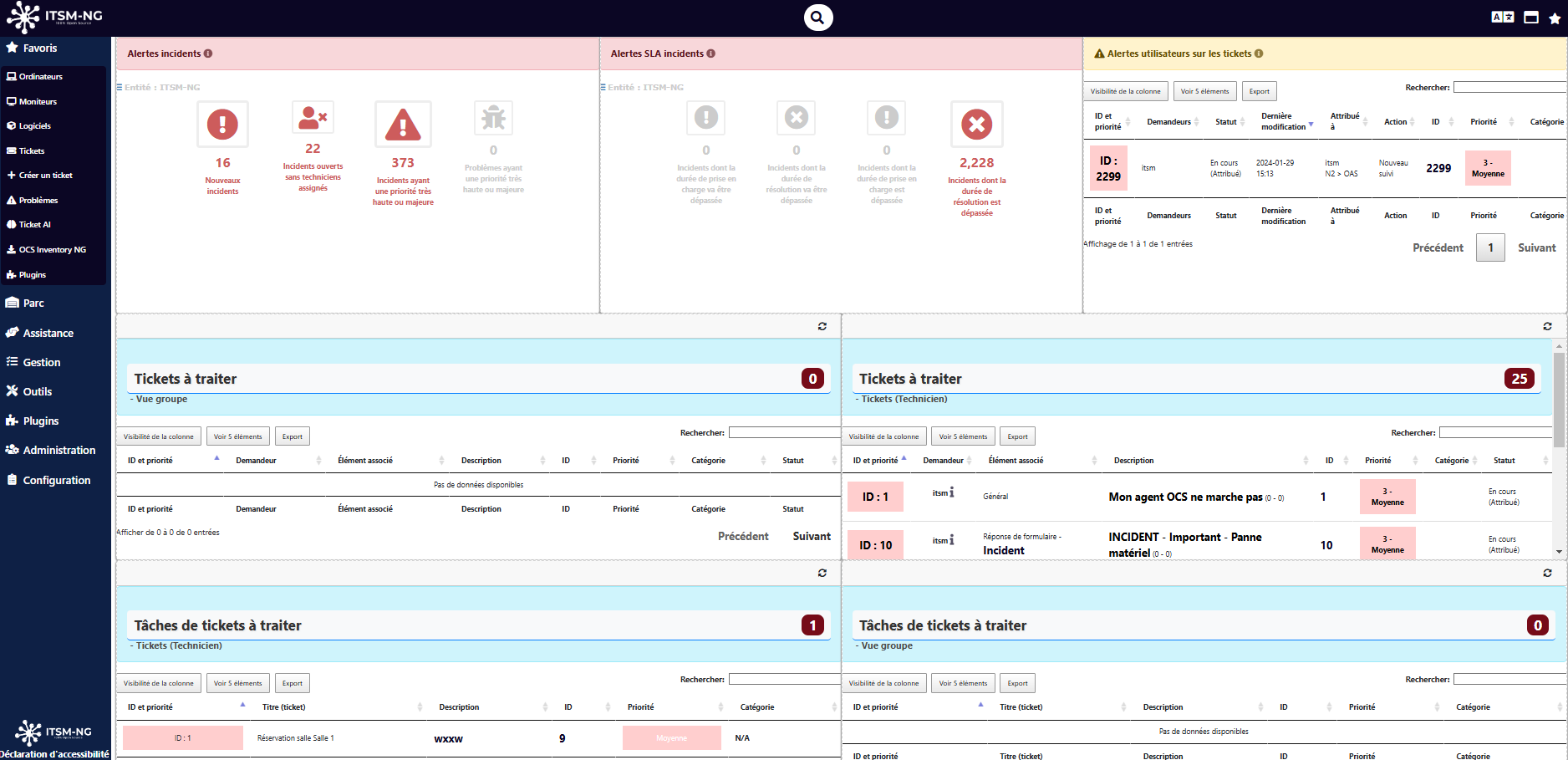This screenshot has width=1568, height=760.
Task: Click the new incidents alert icon
Action: click(x=222, y=125)
